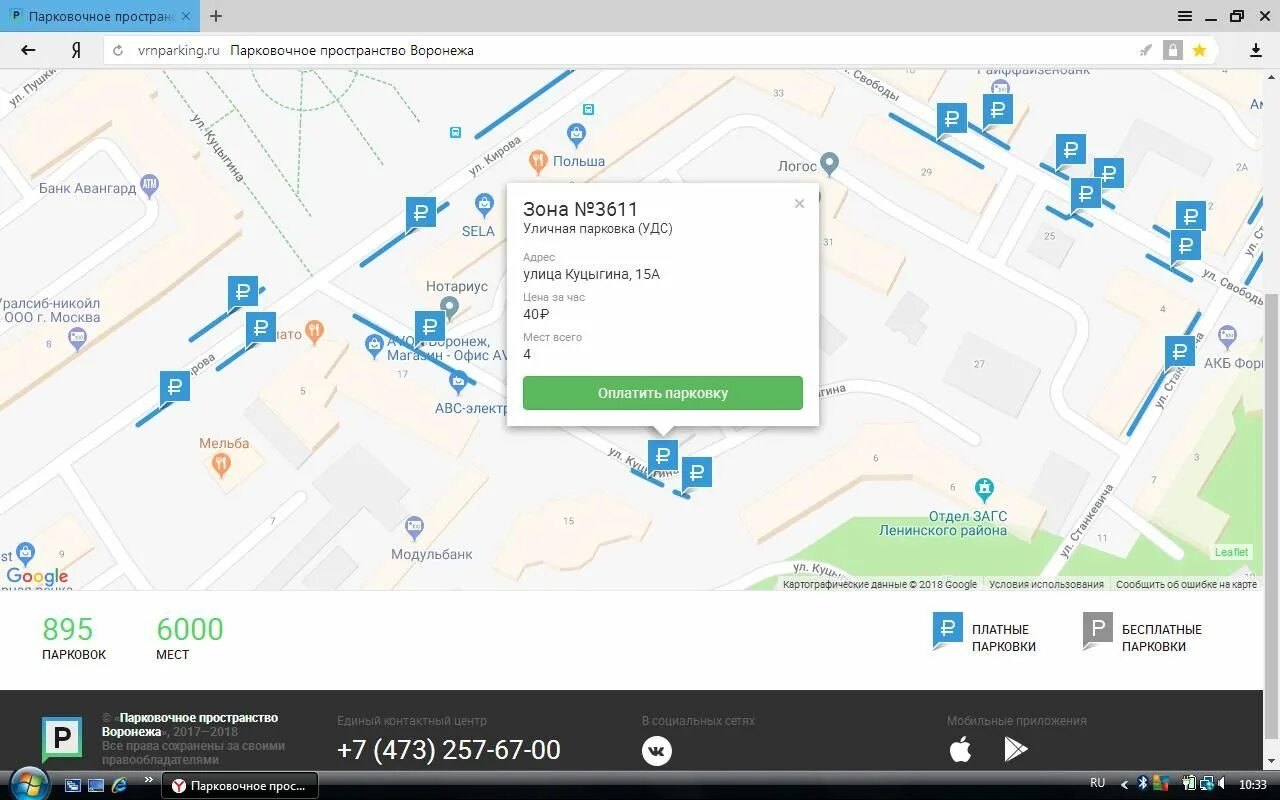1280x800 pixels.
Task: Open the Отдел ЗАГС place marker
Action: [x=984, y=489]
